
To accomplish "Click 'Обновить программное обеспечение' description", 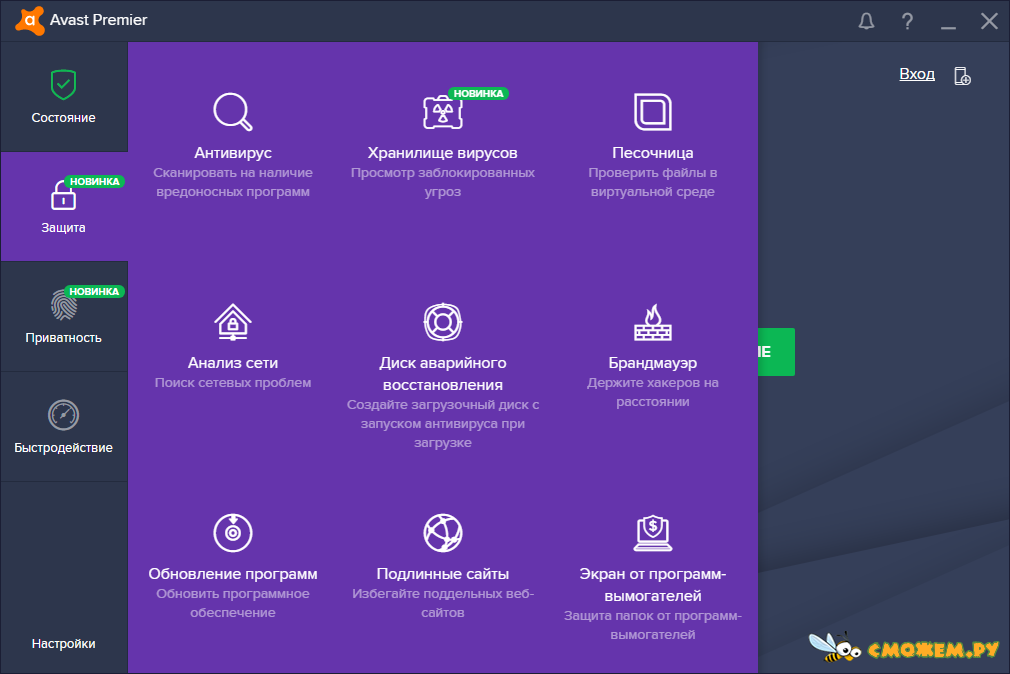I will pos(233,603).
